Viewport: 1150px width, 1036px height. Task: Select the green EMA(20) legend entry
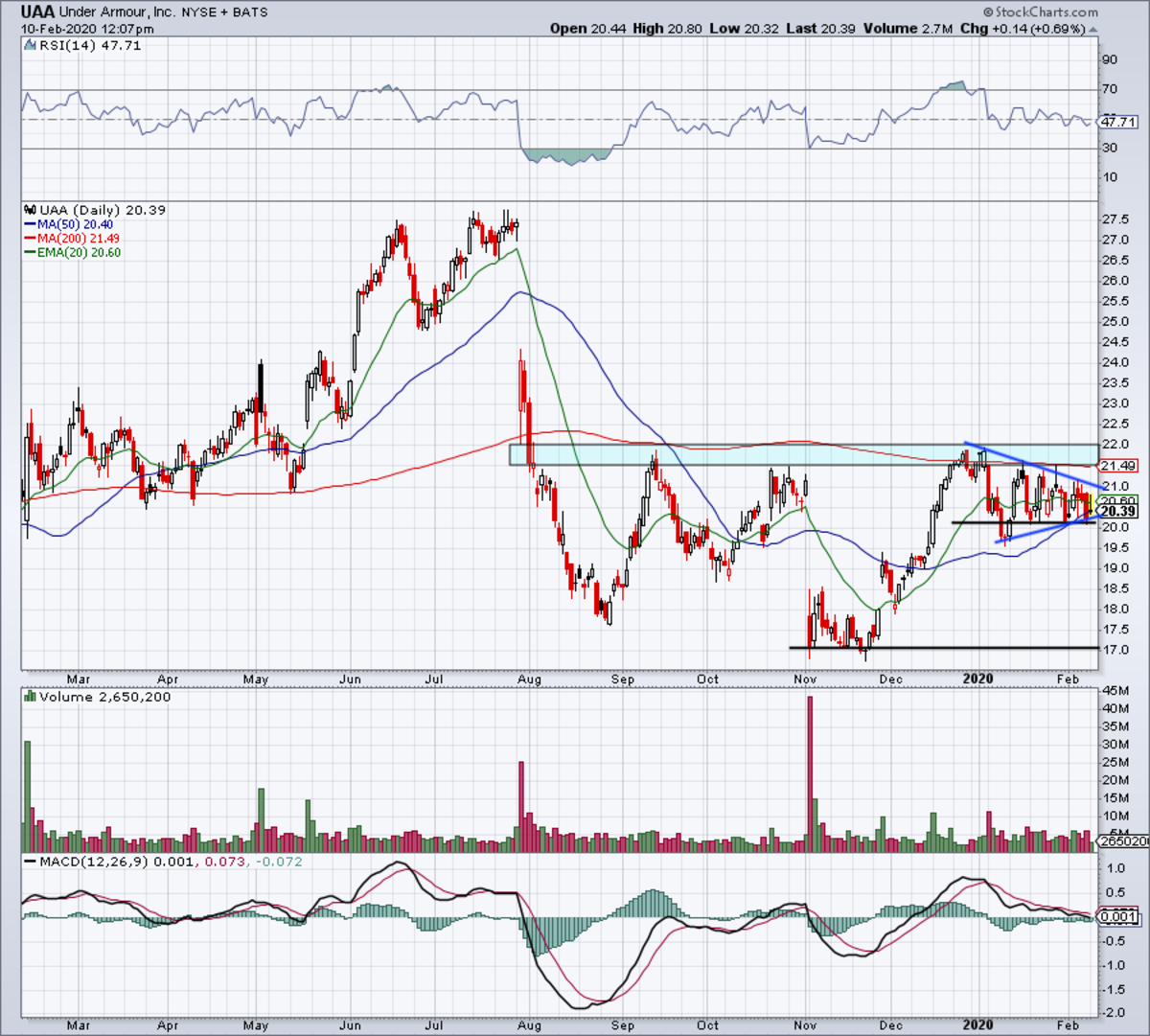[x=79, y=253]
